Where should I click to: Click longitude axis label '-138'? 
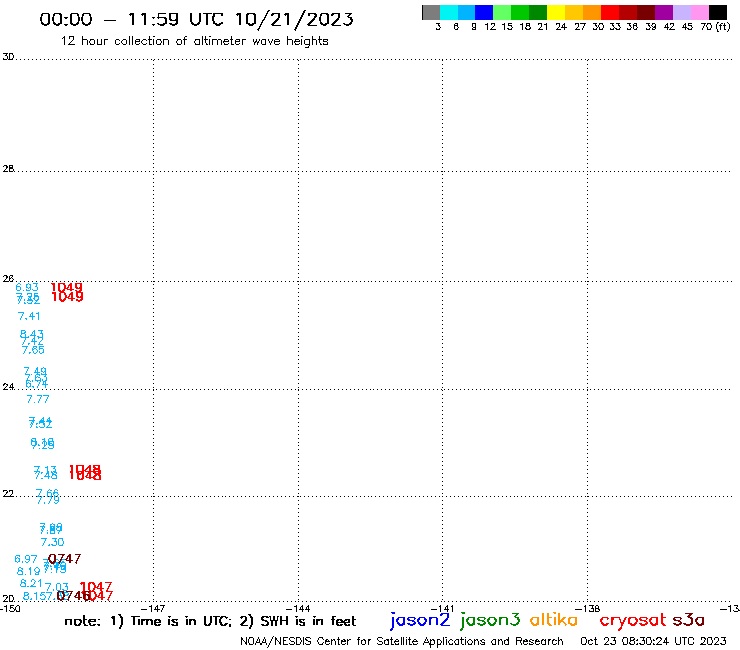tap(588, 608)
